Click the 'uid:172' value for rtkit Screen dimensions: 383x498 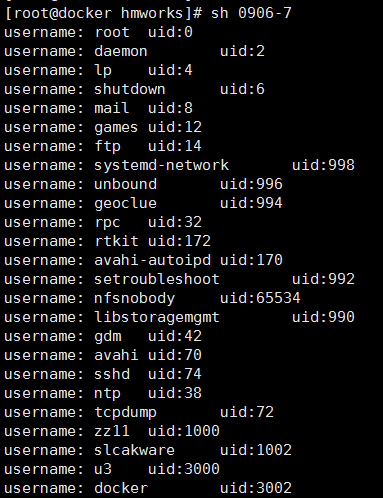coord(179,241)
